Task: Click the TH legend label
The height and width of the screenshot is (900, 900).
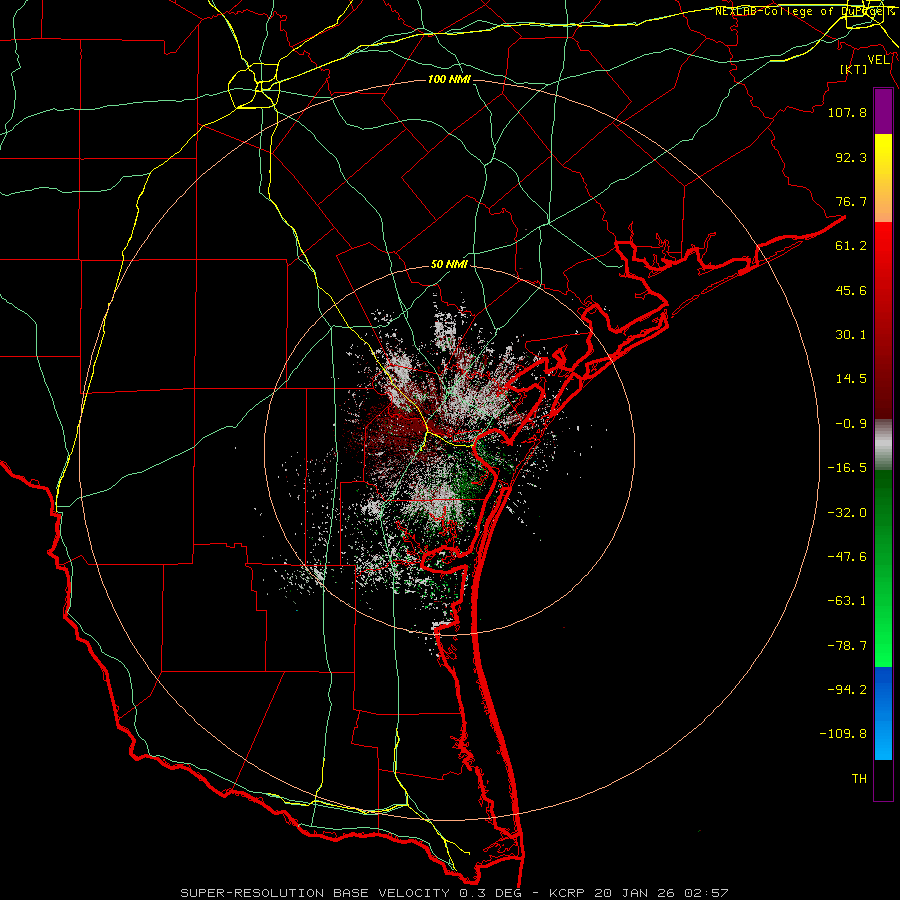Action: point(859,779)
